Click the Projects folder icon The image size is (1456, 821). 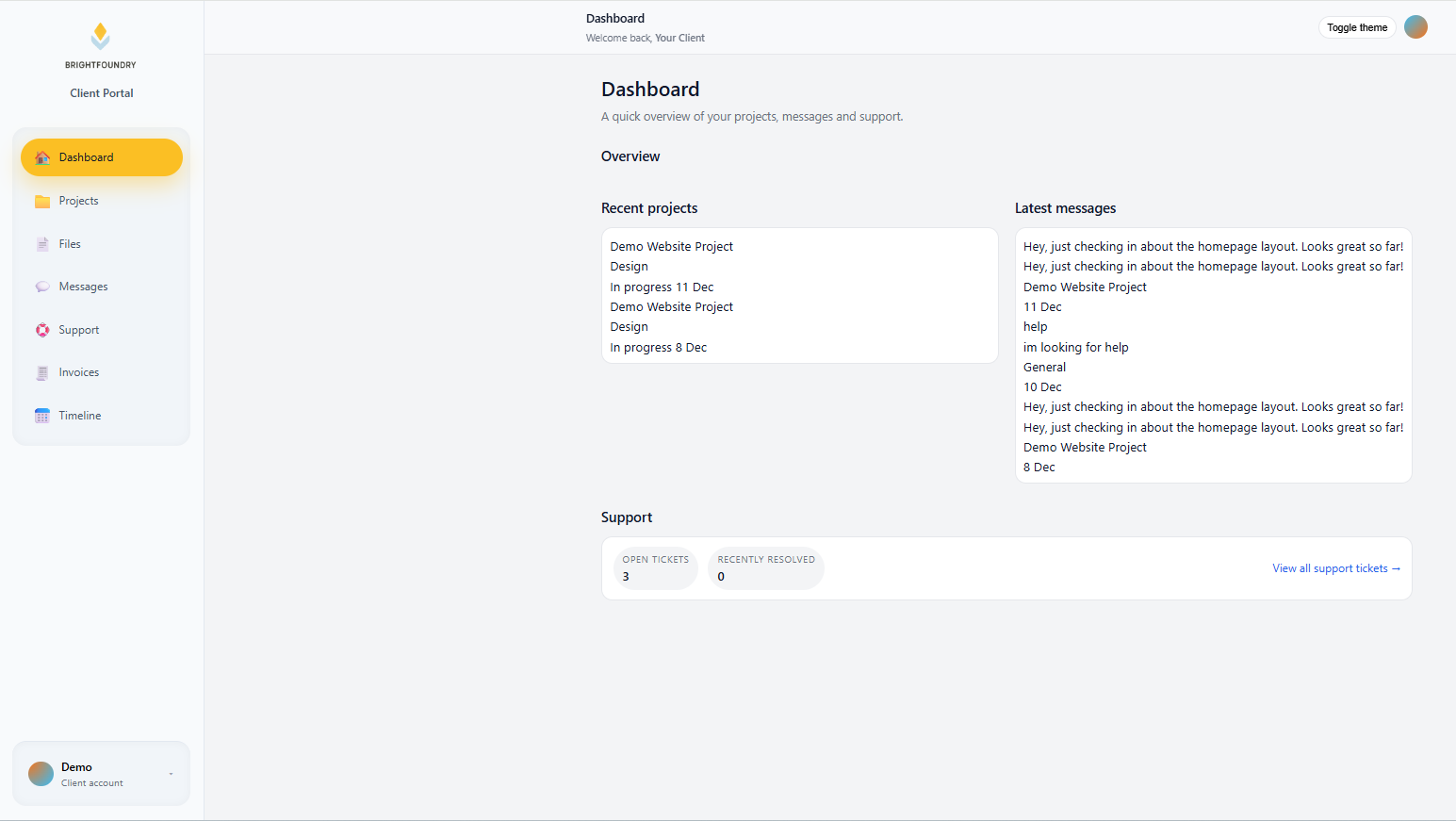pyautogui.click(x=42, y=201)
